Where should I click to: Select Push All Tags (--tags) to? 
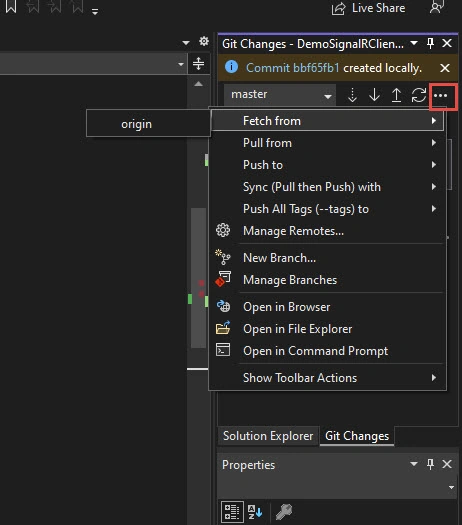327,209
